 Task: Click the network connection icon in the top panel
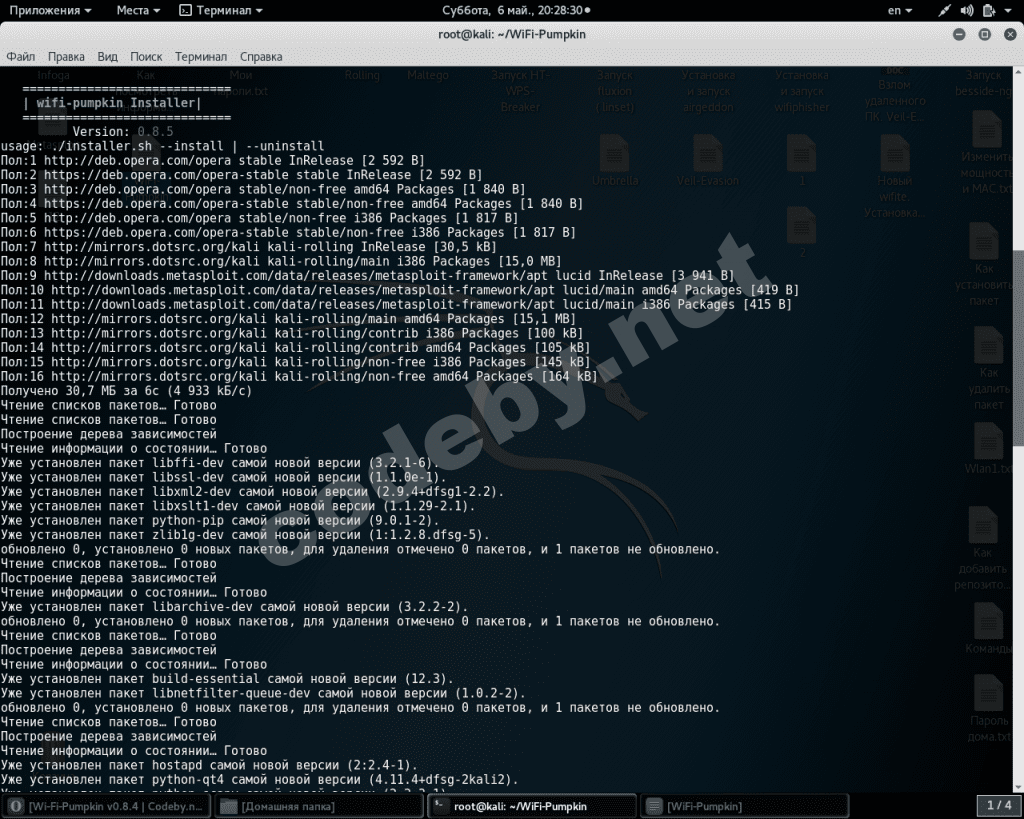[944, 10]
